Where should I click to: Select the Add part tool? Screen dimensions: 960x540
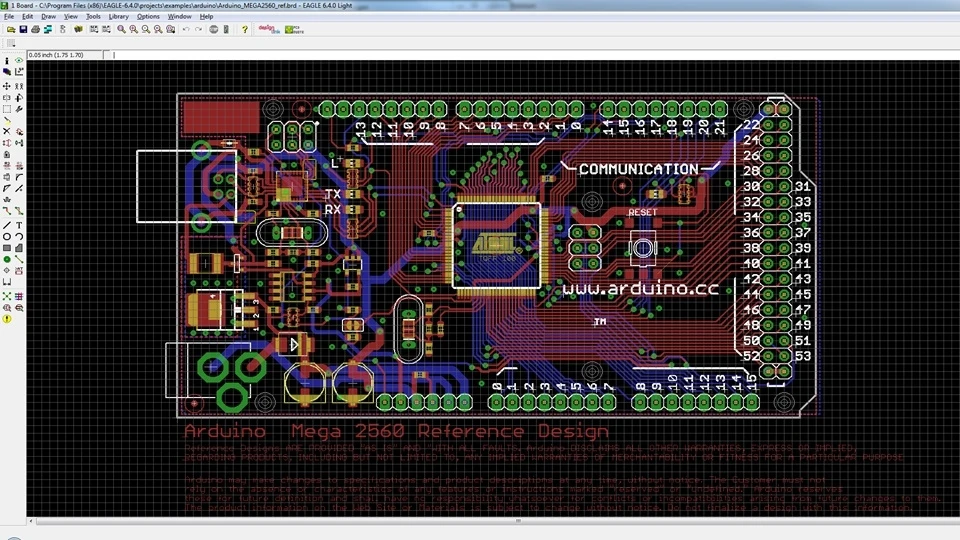pyautogui.click(x=19, y=131)
